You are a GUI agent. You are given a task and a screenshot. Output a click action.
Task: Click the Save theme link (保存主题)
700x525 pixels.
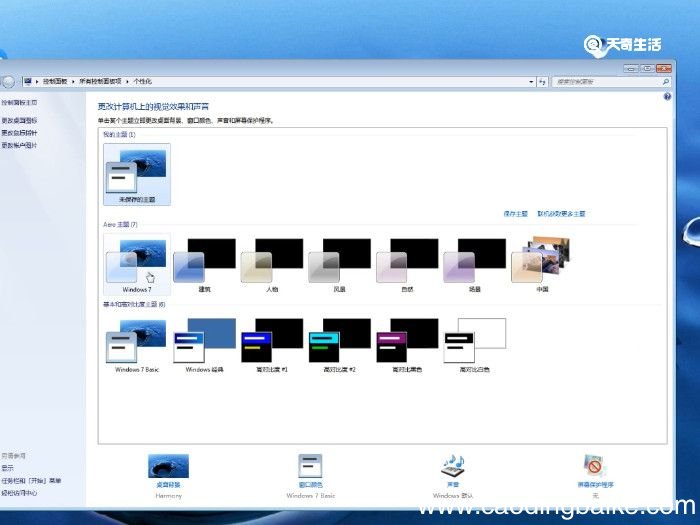click(x=516, y=214)
